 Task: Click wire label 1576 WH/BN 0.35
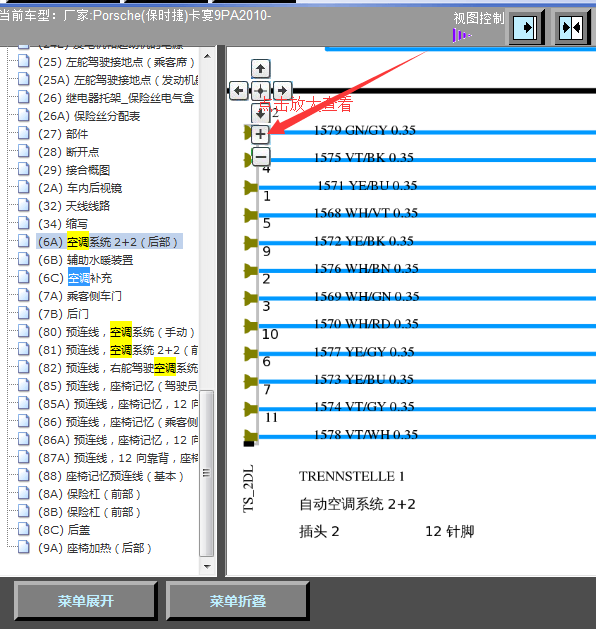366,268
